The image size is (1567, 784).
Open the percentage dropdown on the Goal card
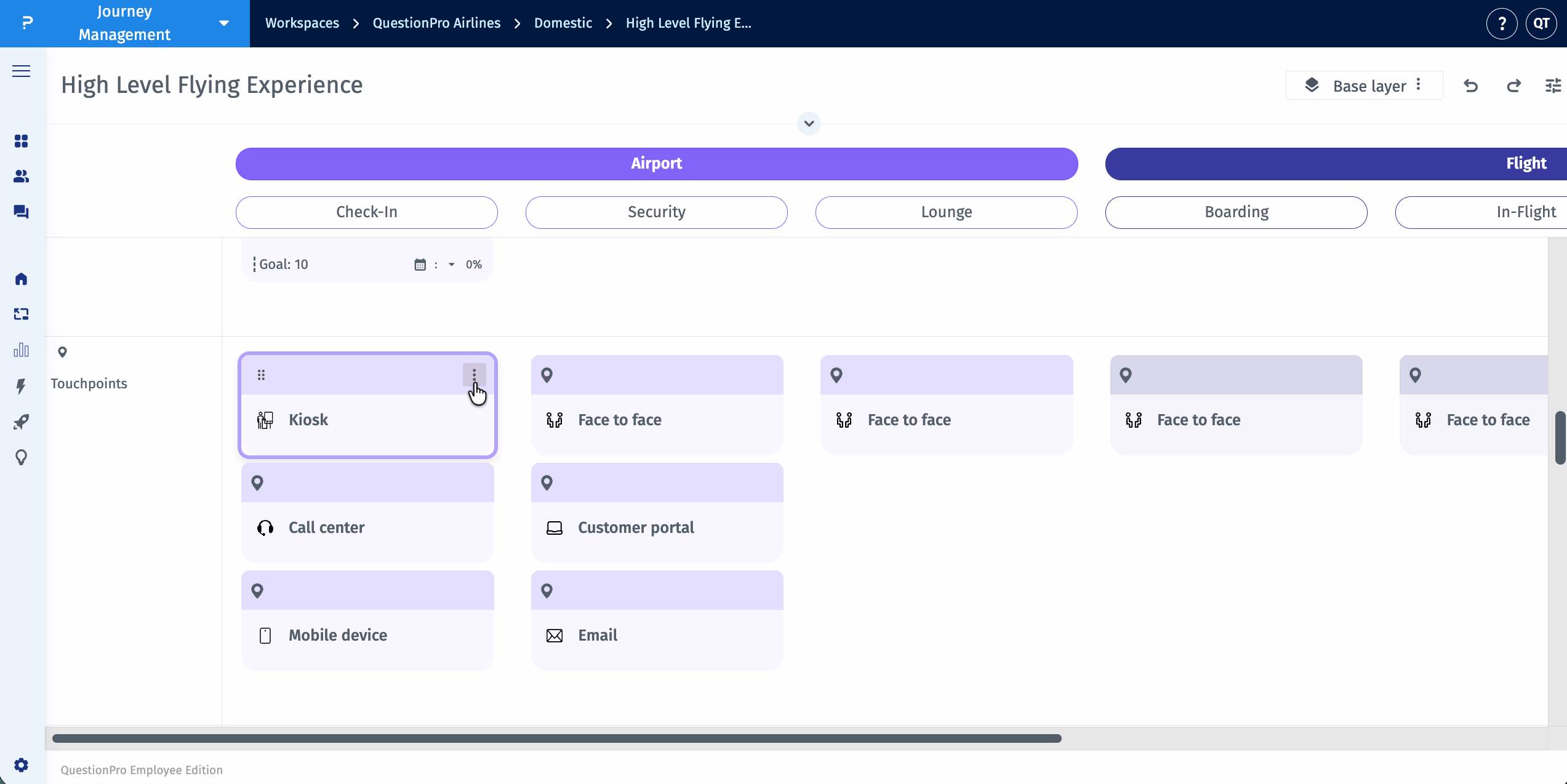451,265
